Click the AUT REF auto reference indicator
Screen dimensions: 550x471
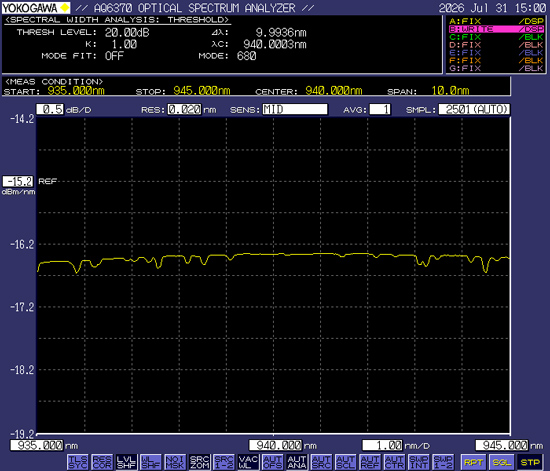click(370, 462)
